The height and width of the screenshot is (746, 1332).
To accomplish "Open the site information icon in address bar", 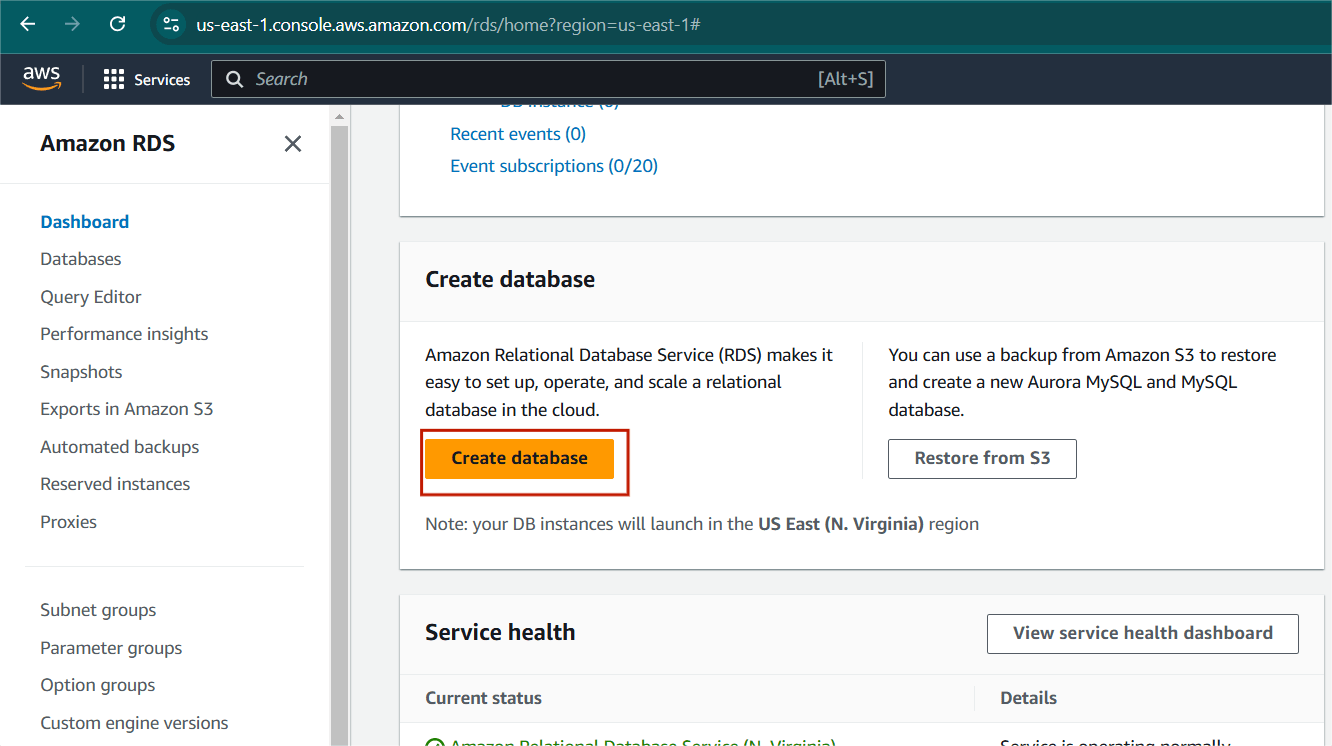I will point(171,24).
